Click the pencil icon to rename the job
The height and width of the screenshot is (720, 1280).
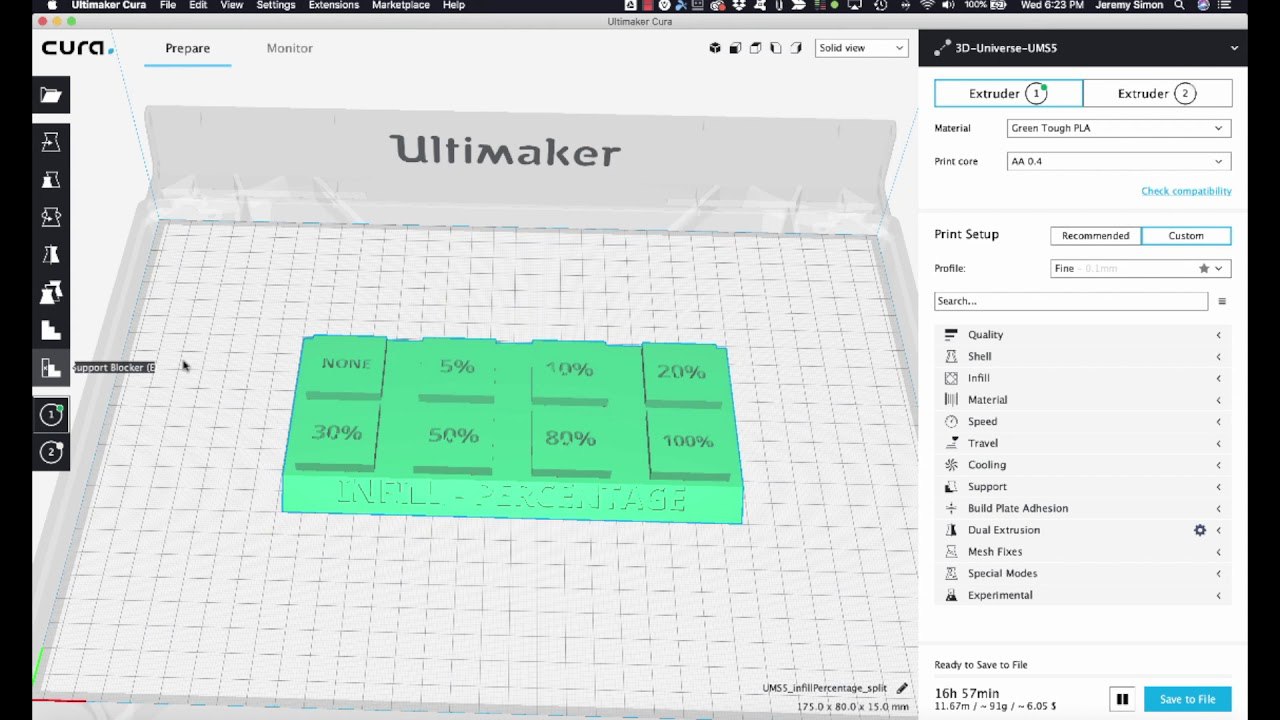coord(902,688)
